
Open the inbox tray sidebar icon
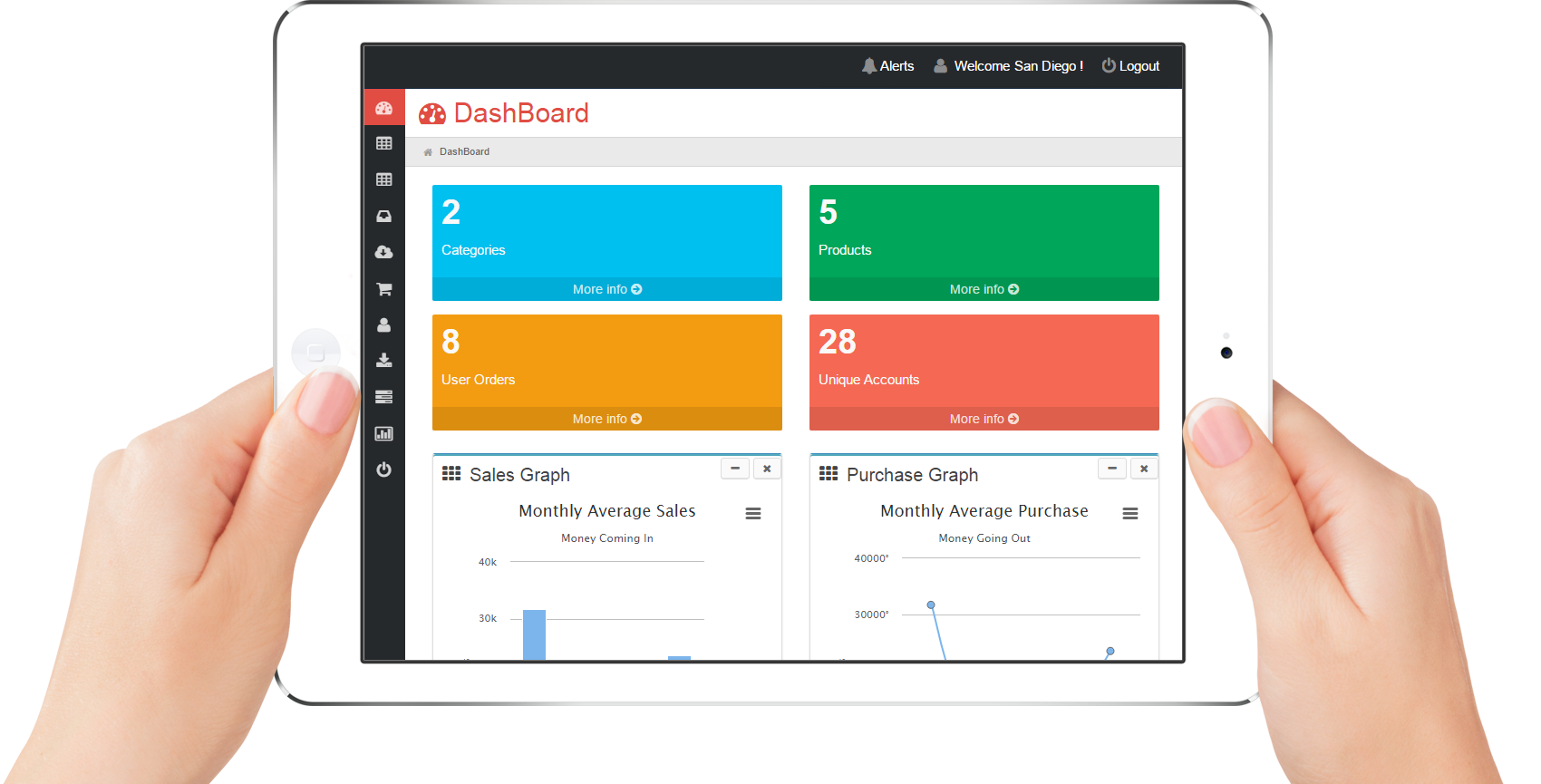[x=383, y=216]
